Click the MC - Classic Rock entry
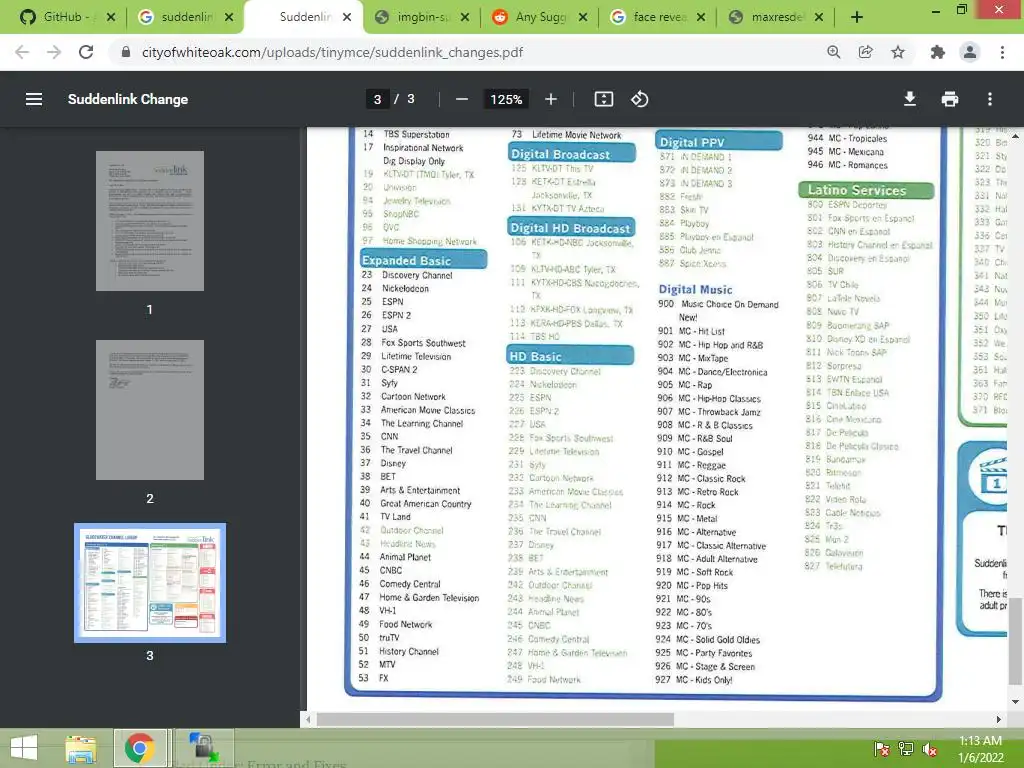 coord(701,478)
